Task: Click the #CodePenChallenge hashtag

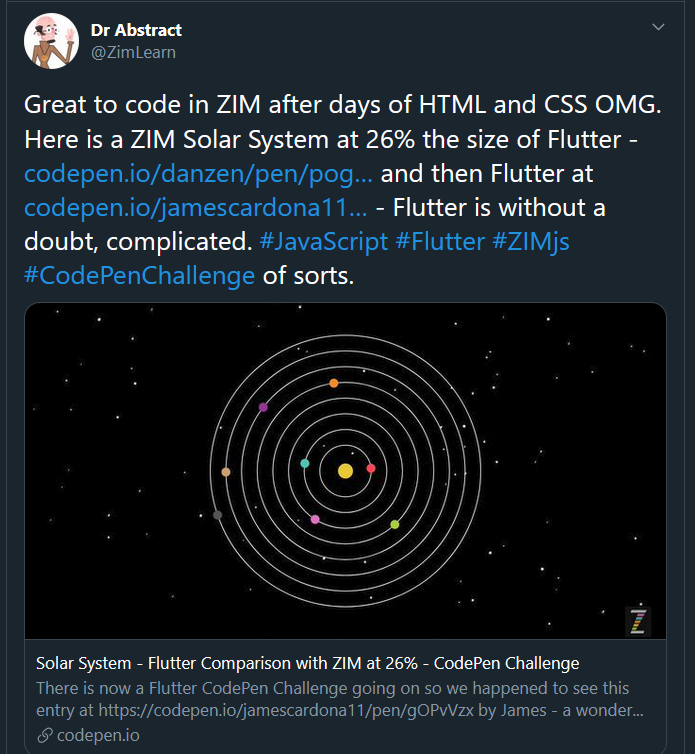Action: (139, 276)
